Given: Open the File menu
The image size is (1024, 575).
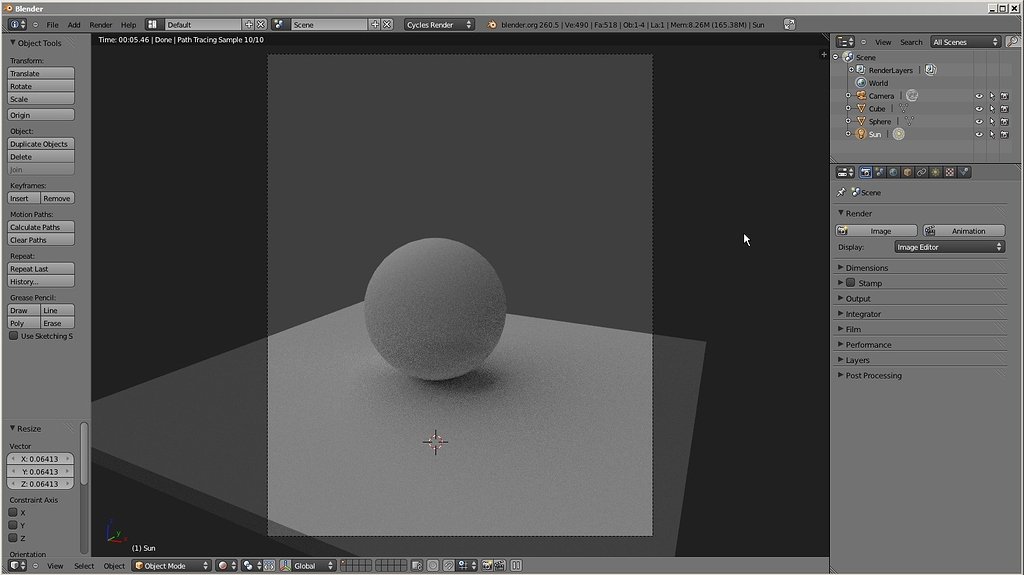Looking at the screenshot, I should coord(52,25).
